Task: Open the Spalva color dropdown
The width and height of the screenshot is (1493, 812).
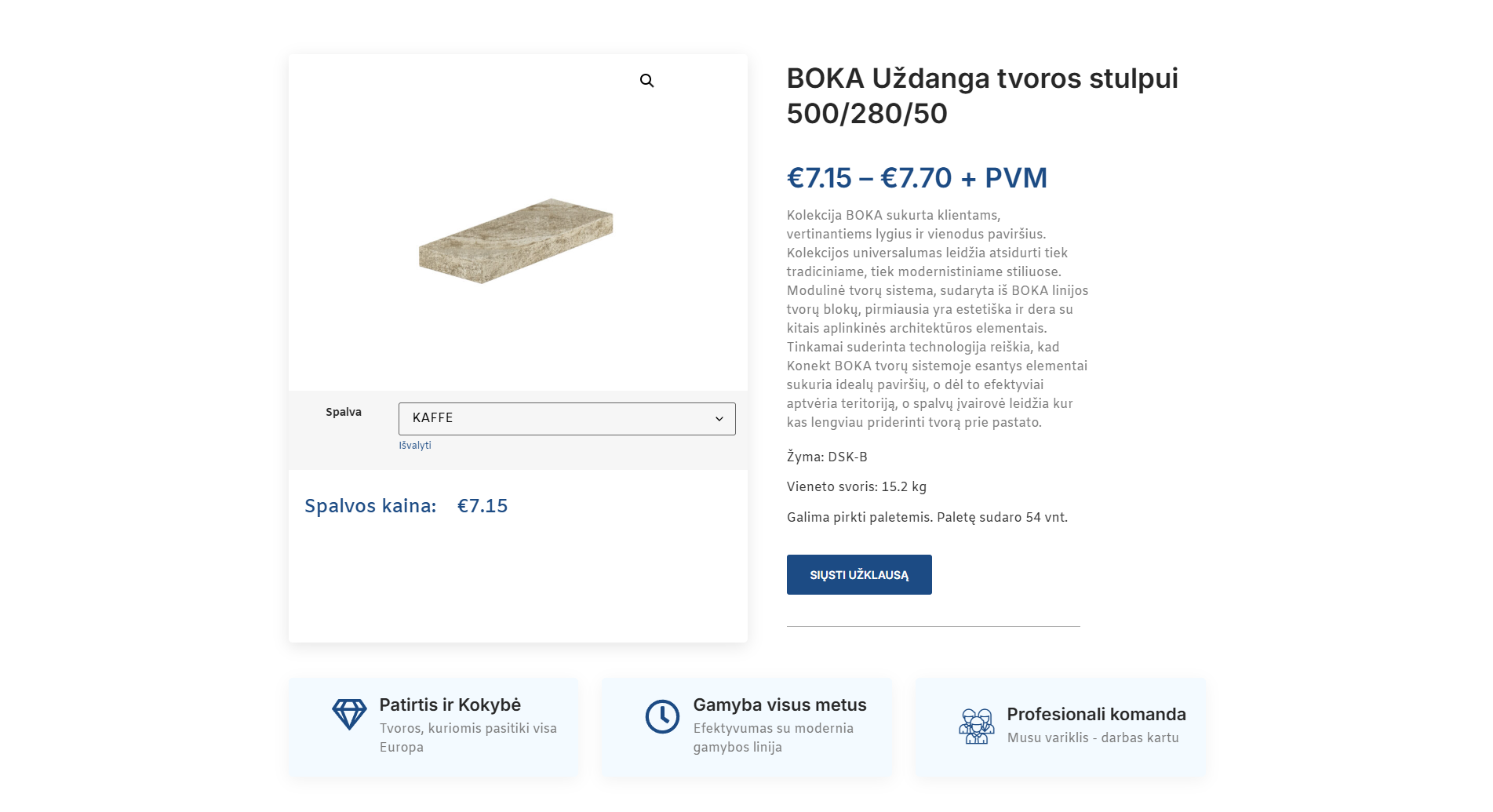Action: tap(566, 419)
